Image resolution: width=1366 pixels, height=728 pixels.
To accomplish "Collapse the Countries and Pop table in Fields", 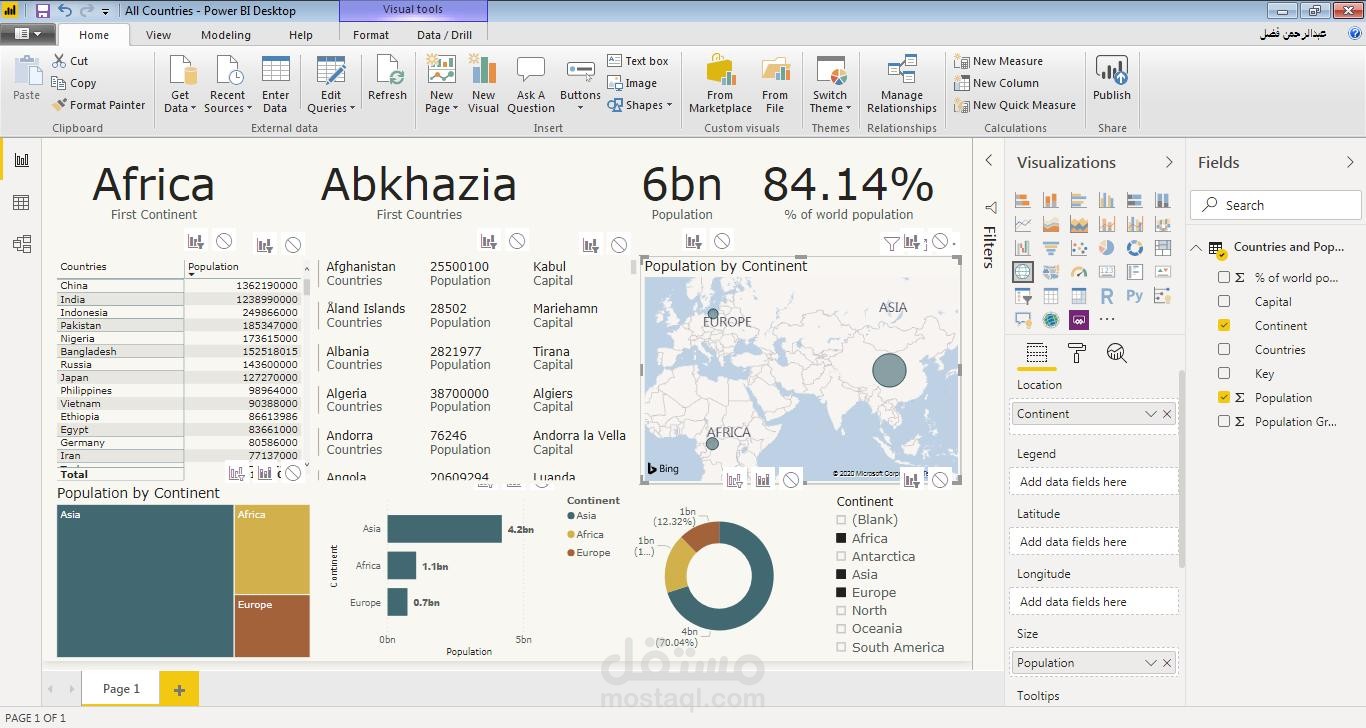I will (1196, 247).
